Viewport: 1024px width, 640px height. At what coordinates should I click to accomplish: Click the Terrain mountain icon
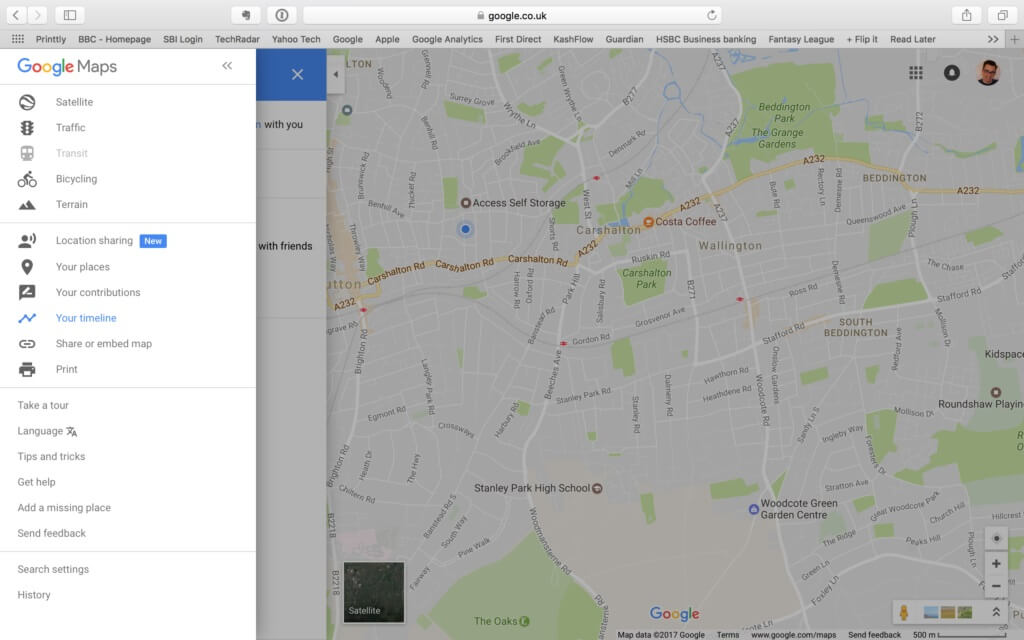click(27, 205)
